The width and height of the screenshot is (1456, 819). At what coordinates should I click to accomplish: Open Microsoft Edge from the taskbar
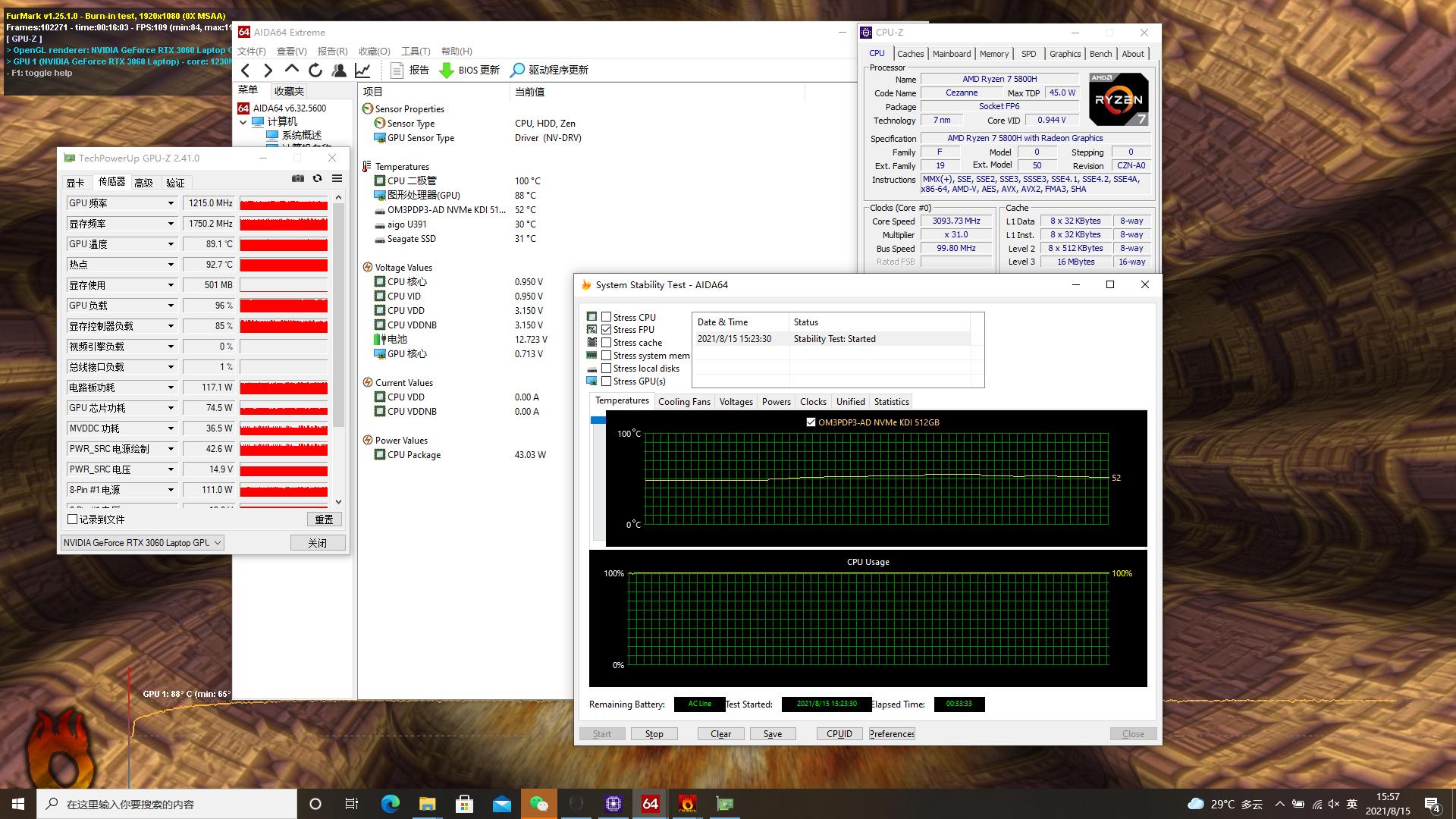click(390, 803)
